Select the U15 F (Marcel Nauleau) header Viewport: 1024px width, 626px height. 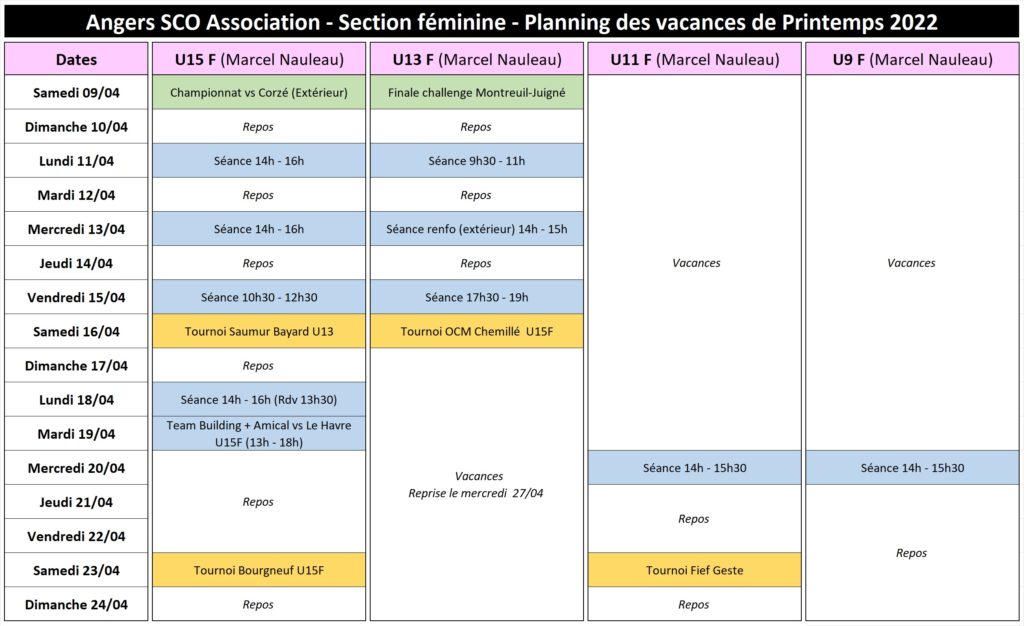[259, 59]
